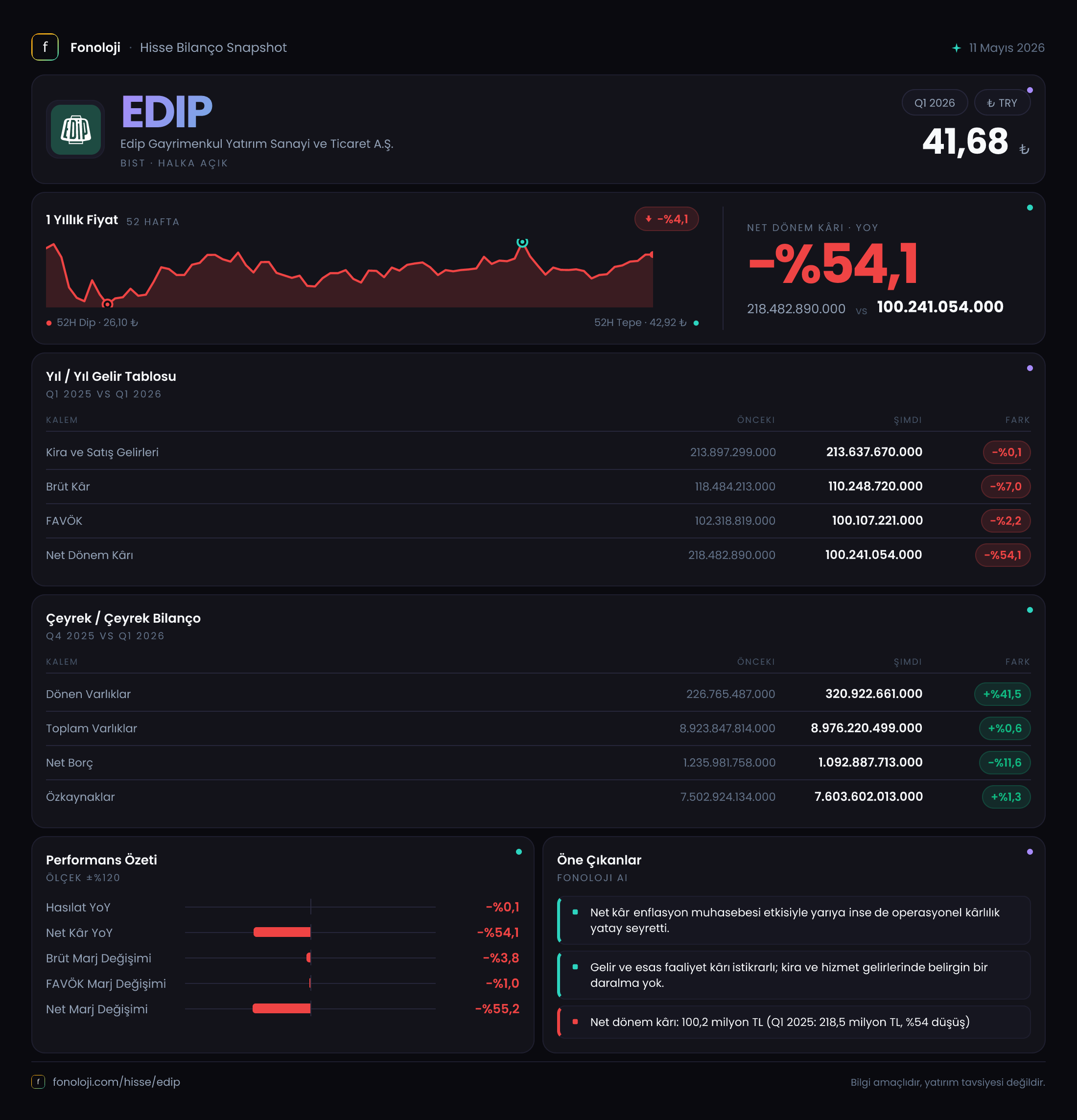Click the 320.922.661.000 current assets value
1077x1120 pixels.
(874, 694)
